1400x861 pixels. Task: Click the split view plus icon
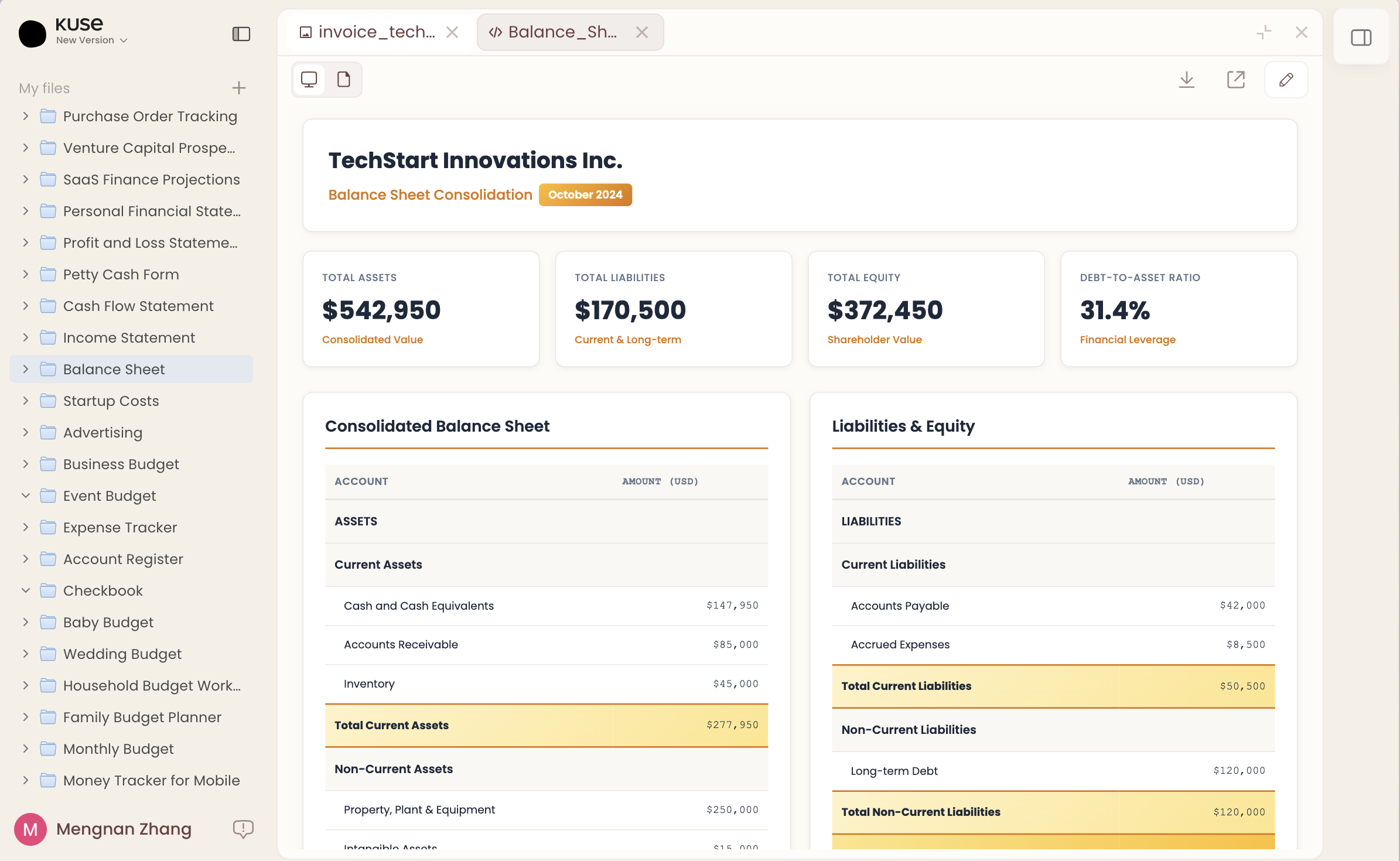[x=1264, y=32]
